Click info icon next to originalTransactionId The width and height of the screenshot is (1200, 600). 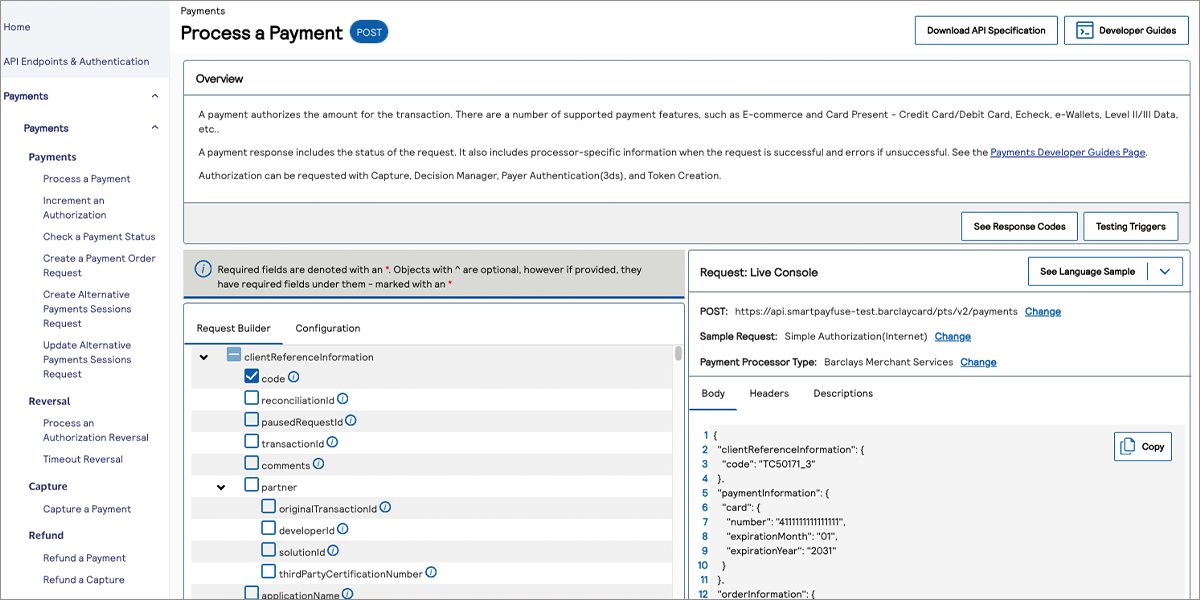coord(385,508)
